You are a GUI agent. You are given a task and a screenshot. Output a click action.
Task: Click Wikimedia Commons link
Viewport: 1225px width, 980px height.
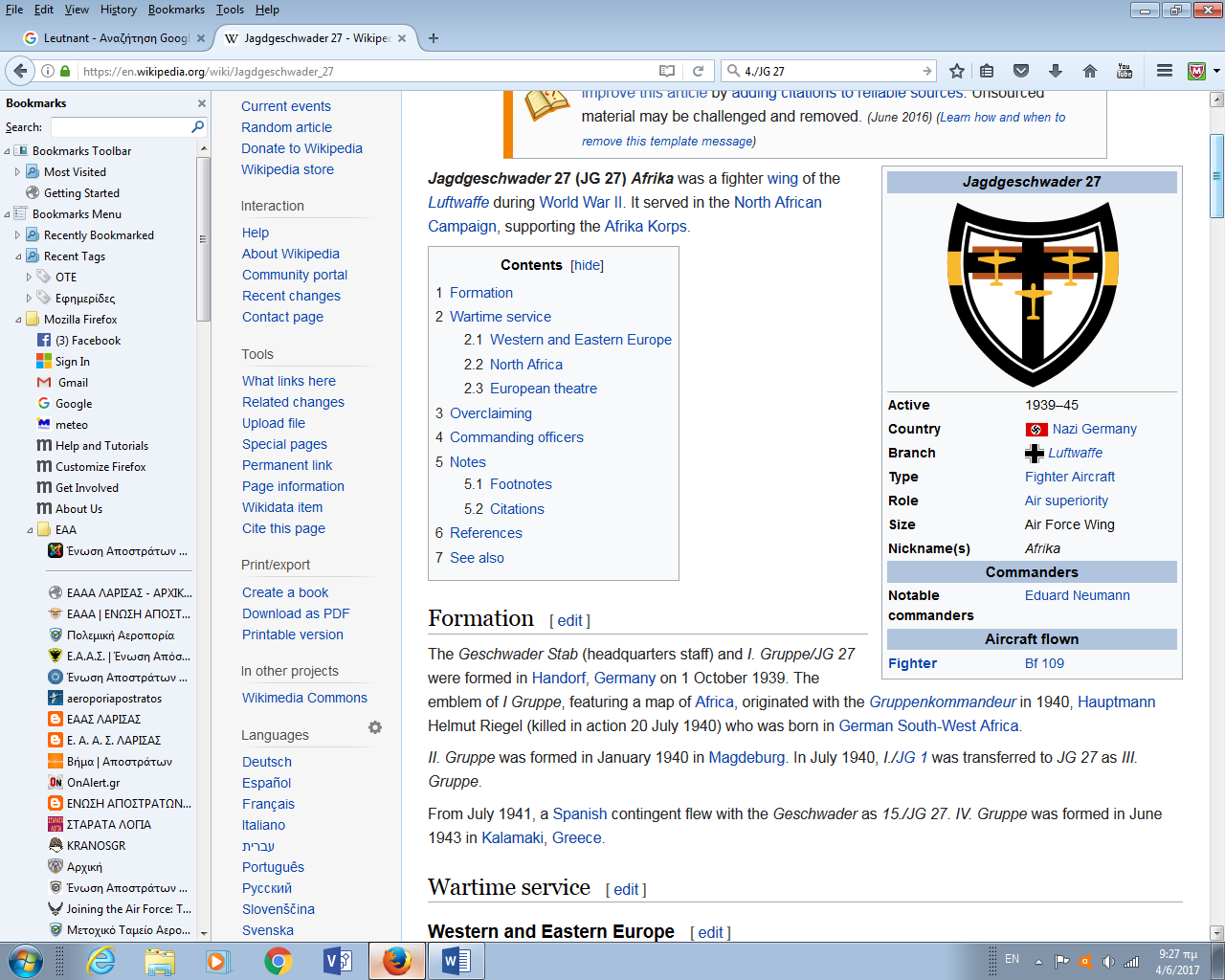pyautogui.click(x=304, y=698)
